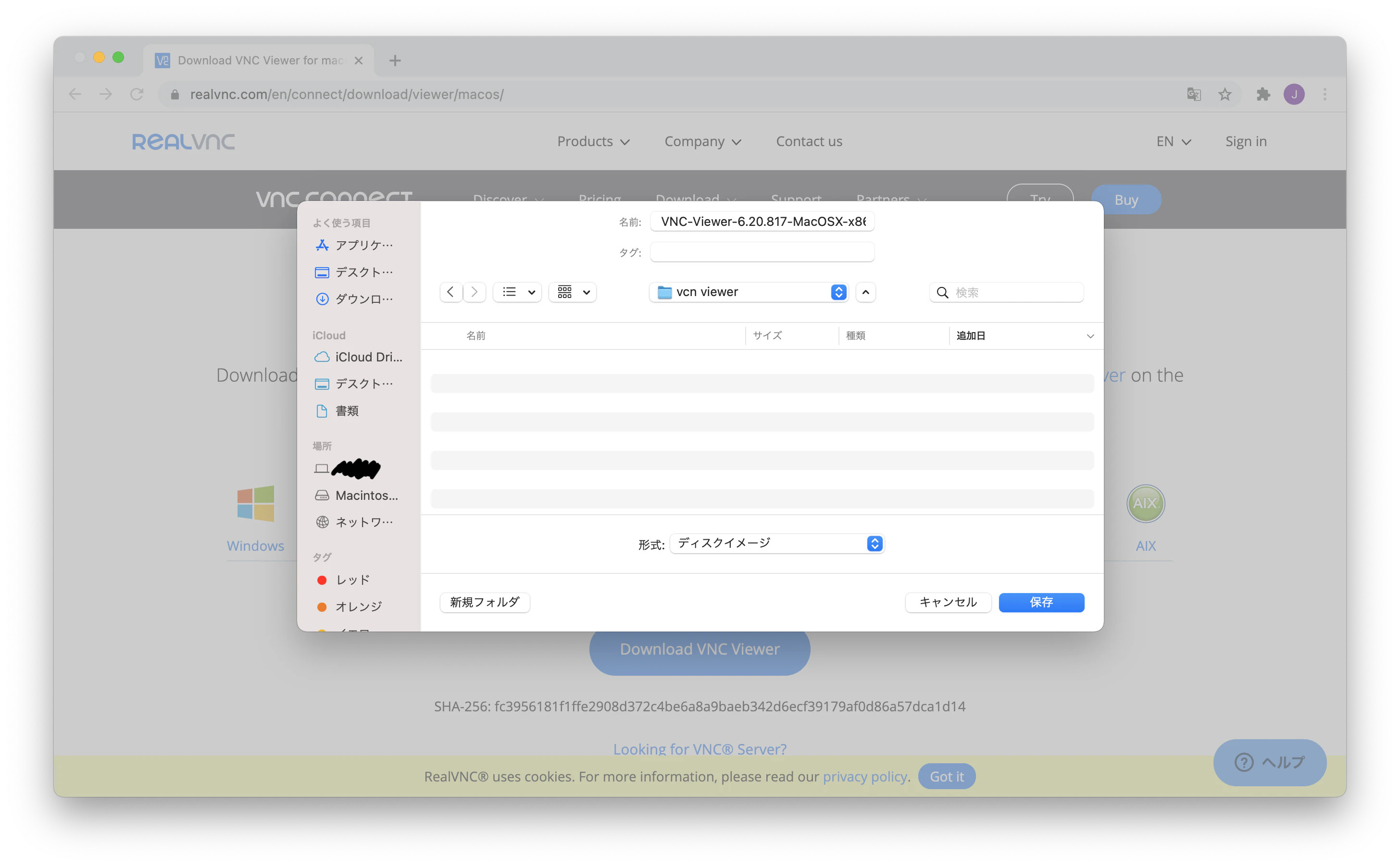The image size is (1400, 868).
Task: Click the forward arrow in save dialog
Action: [x=475, y=292]
